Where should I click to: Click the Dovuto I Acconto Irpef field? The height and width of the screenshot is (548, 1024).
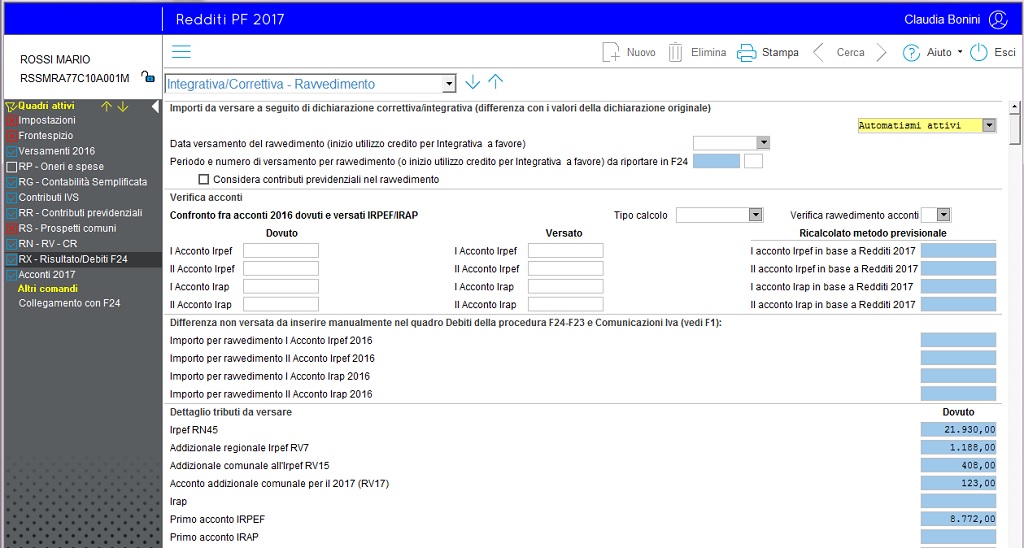pos(281,251)
